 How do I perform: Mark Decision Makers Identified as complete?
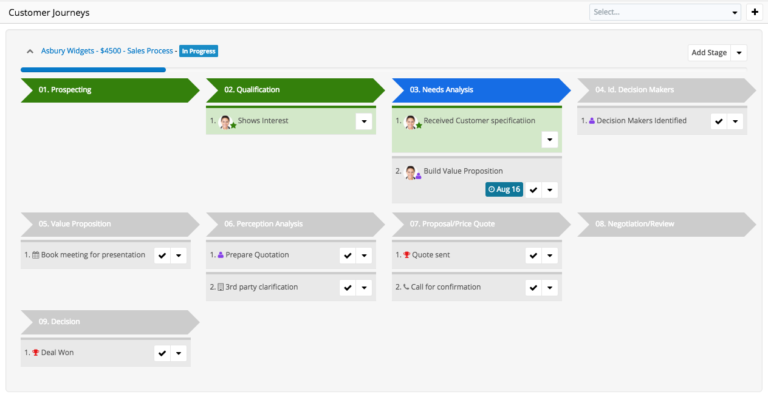coord(719,121)
